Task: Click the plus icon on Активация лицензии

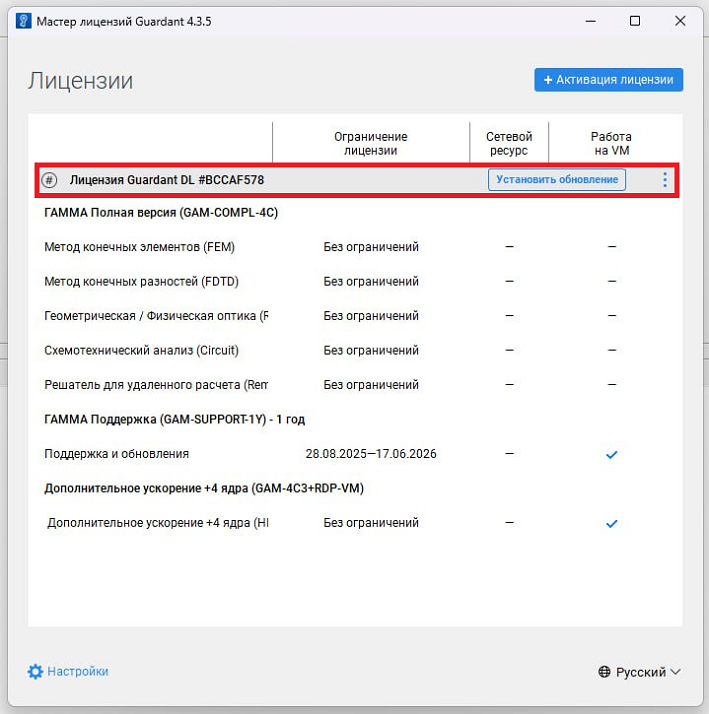Action: (548, 80)
